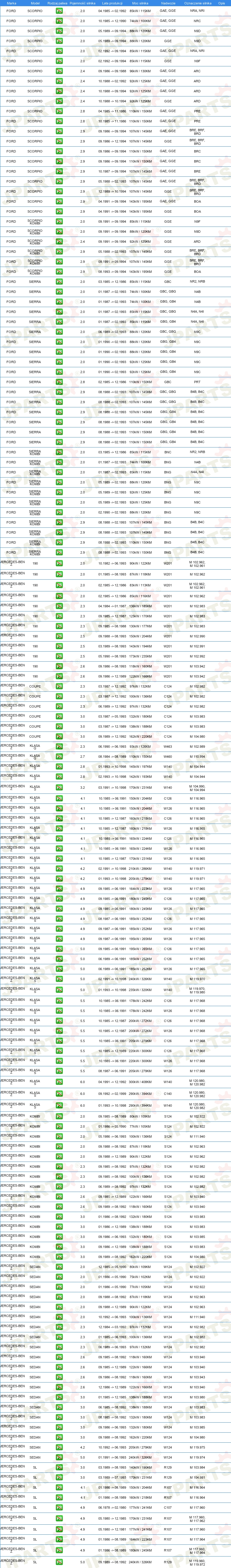Click the fuel icon in the 190 M 102.992 row

point(59,656)
